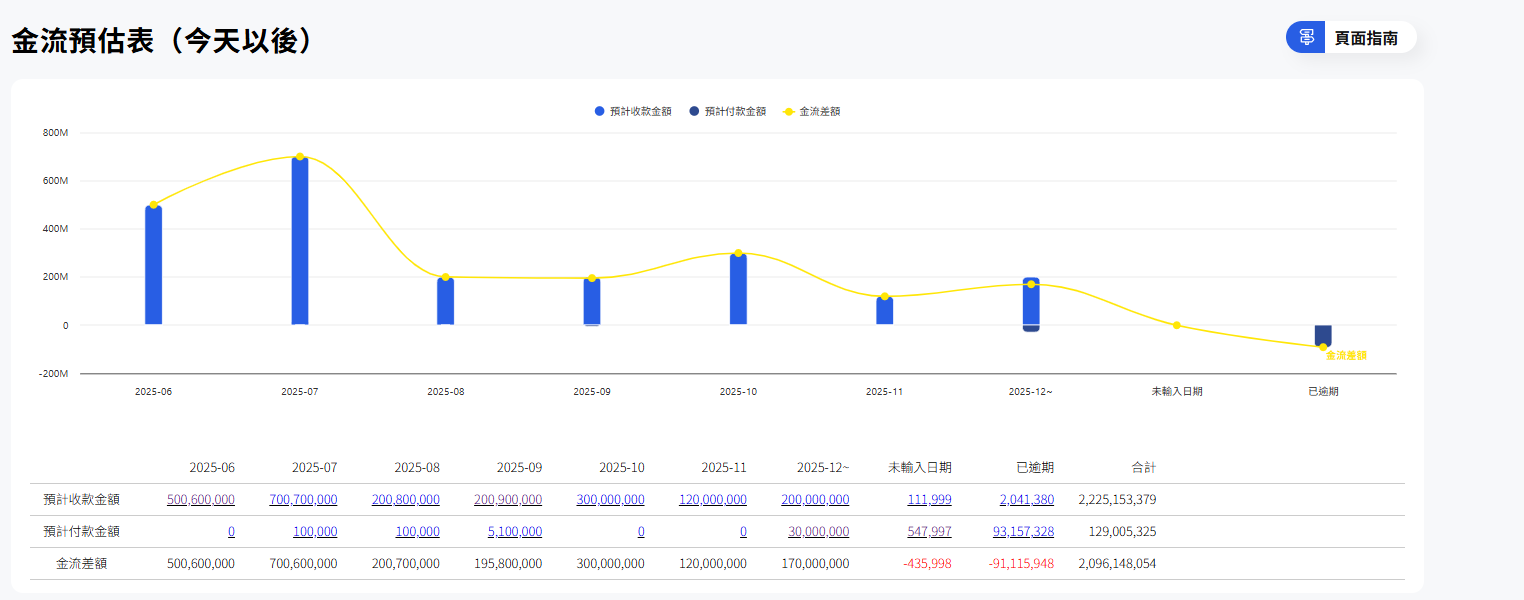
Task: Select difference value 700,600,000
Action: [303, 564]
